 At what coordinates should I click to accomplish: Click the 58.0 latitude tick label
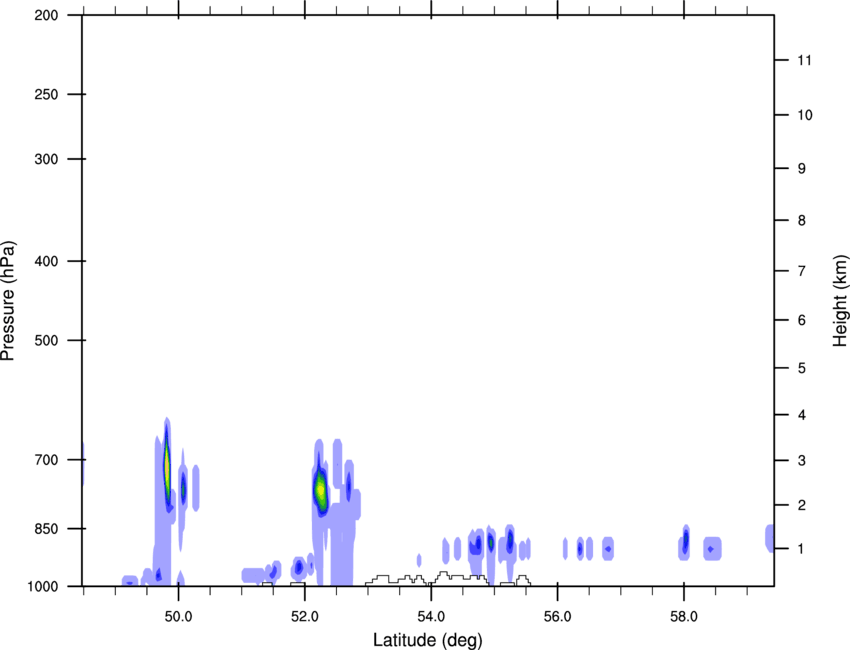(684, 617)
